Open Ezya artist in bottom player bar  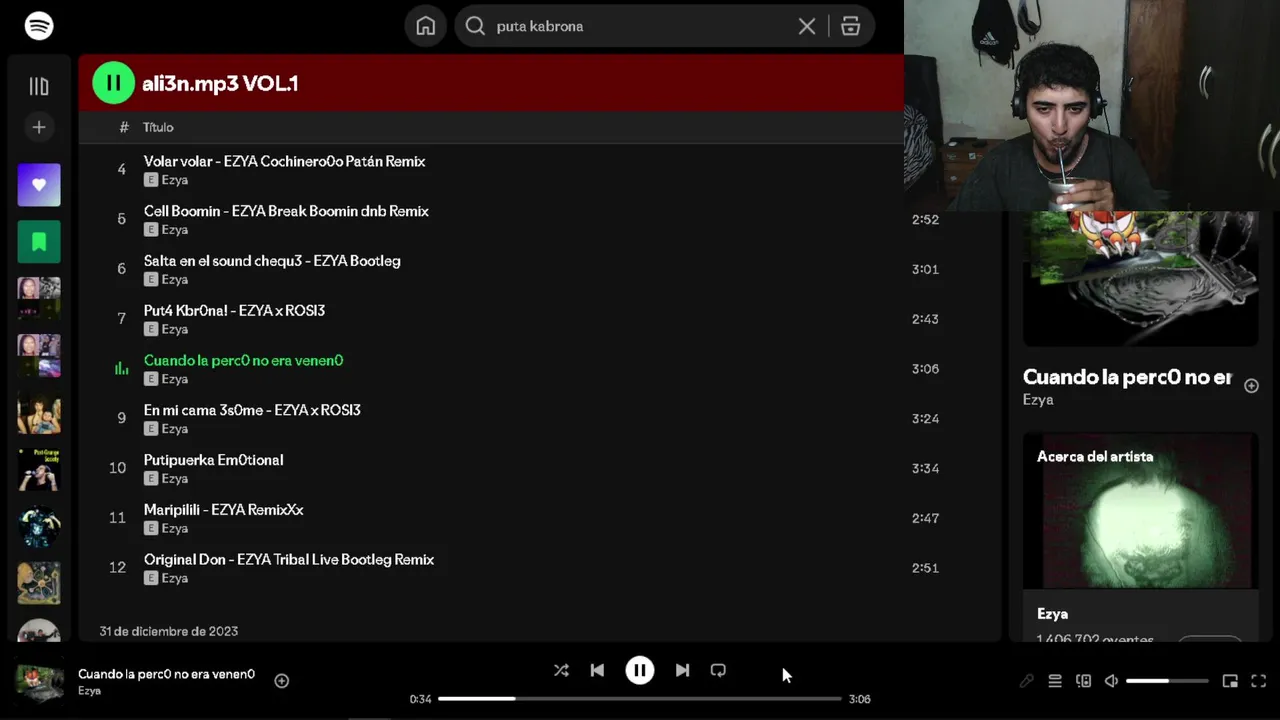89,691
